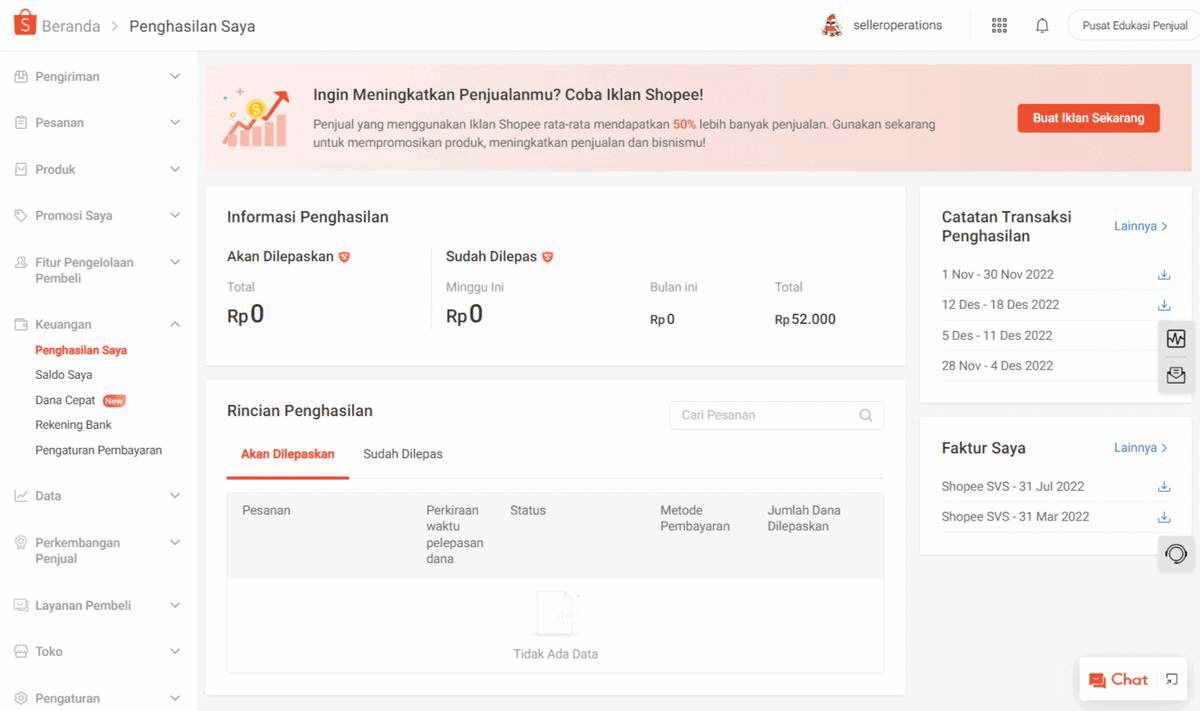This screenshot has height=711, width=1200.
Task: Download the 1 Nov - 30 Nov 2022 report
Action: (1164, 275)
